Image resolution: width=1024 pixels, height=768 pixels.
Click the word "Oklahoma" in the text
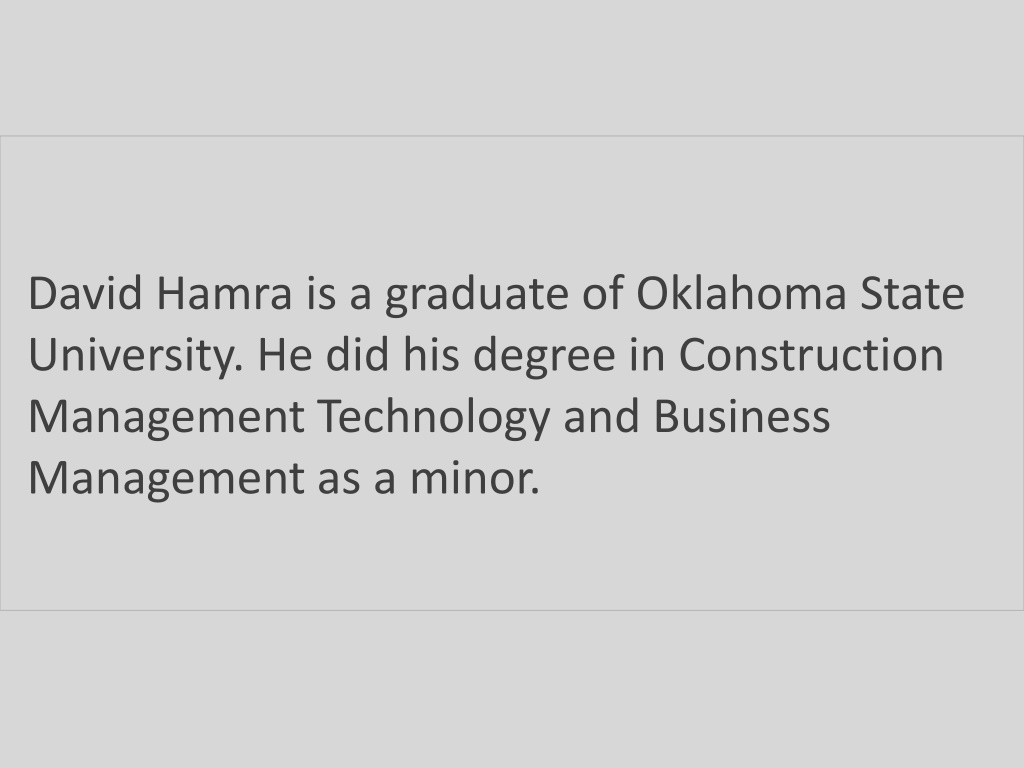[x=741, y=293]
